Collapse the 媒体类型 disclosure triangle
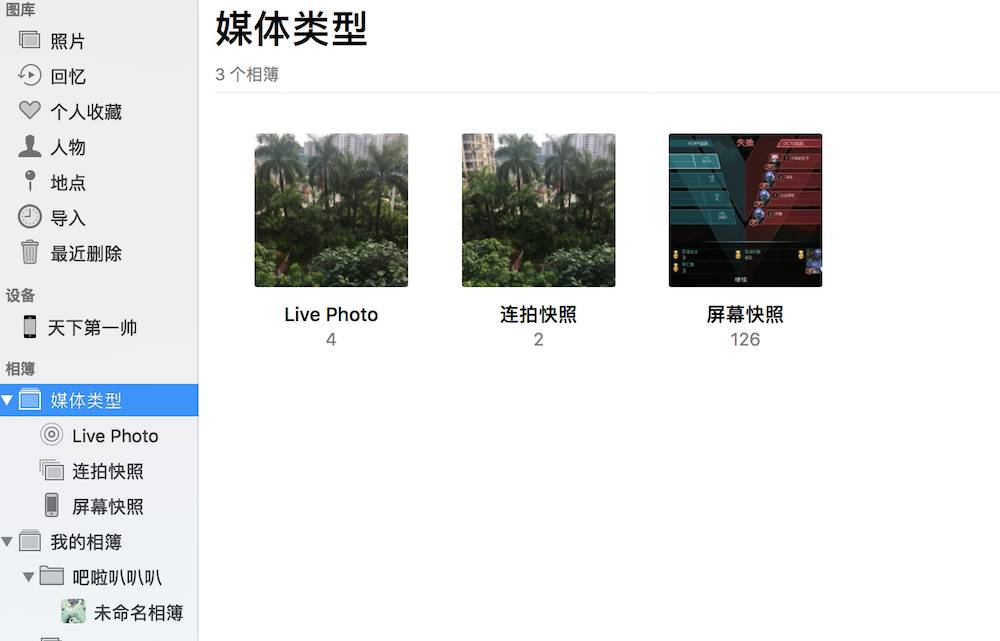Image resolution: width=1000 pixels, height=641 pixels. (7, 401)
